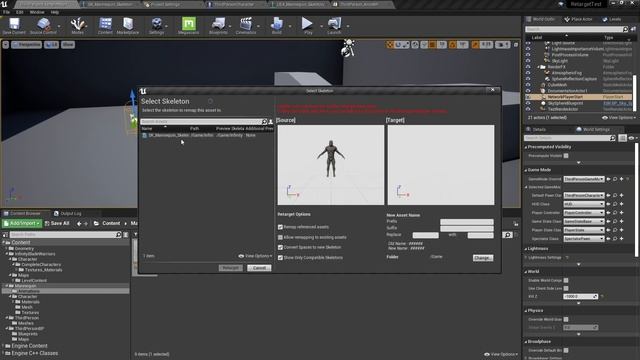Viewport: 640px width, 360px height.
Task: Start Play in editor
Action: (x=307, y=25)
